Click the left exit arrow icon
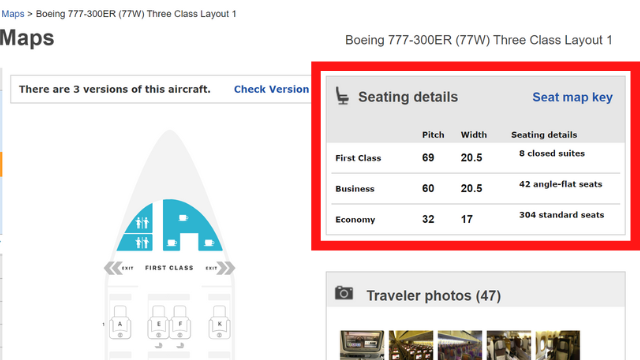 click(112, 268)
